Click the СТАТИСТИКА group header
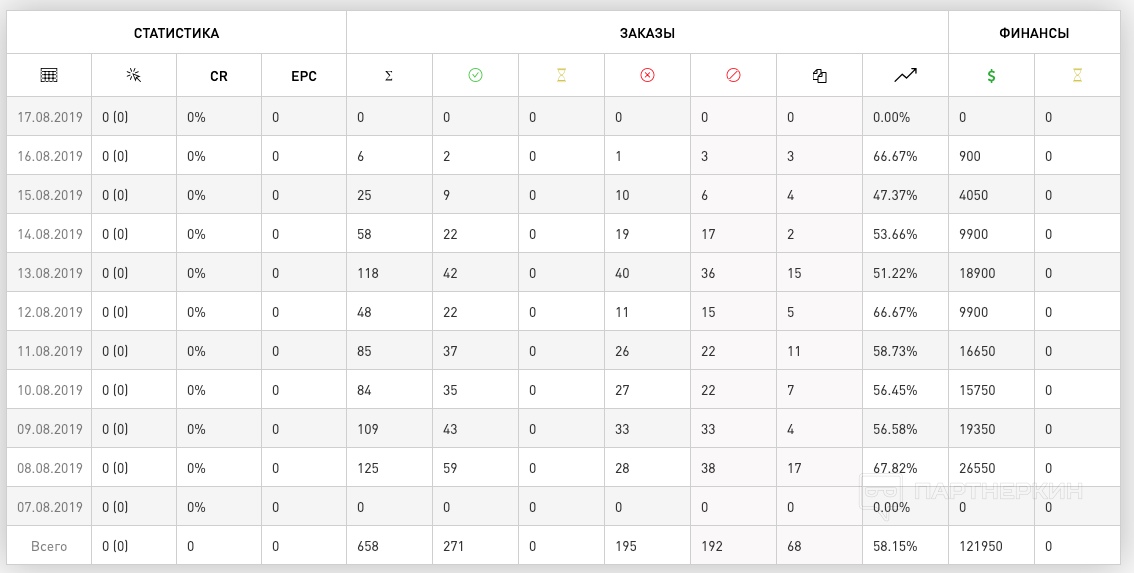This screenshot has width=1134, height=573. [x=176, y=33]
